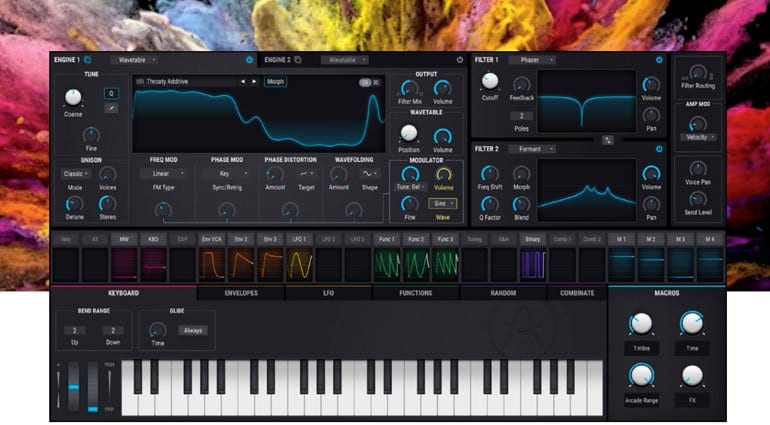Select the Keyboard tab
The width and height of the screenshot is (770, 425).
click(x=123, y=293)
